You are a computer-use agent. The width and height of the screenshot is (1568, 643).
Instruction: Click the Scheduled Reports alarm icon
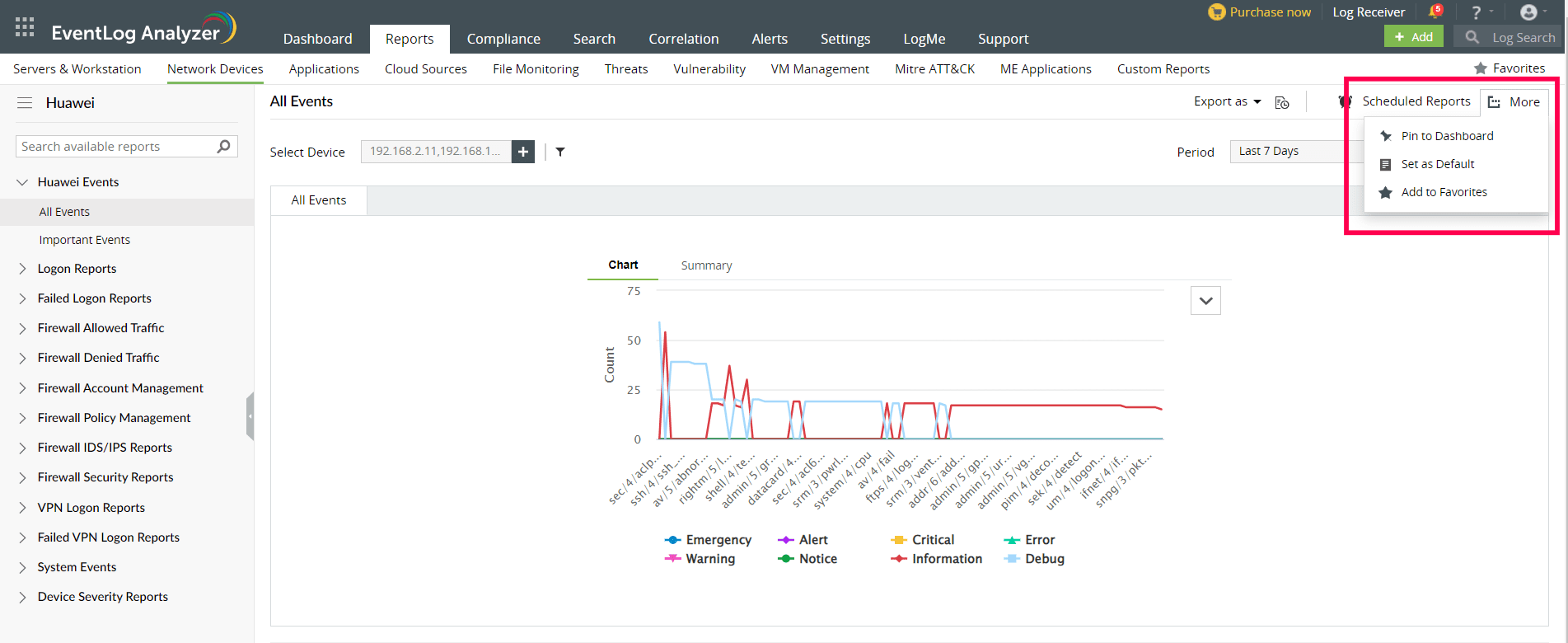[1346, 101]
